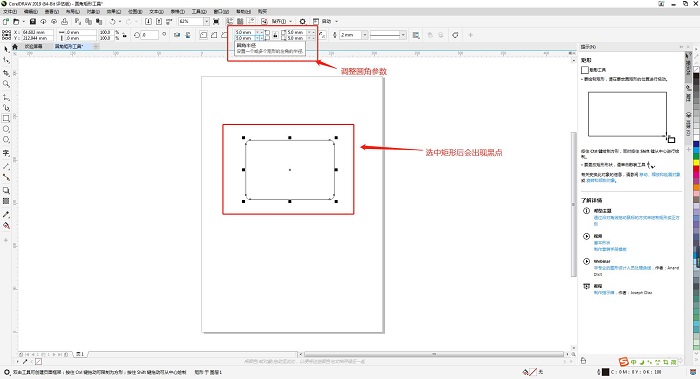The width and height of the screenshot is (700, 379).
Task: Select the Pick tool in the toolbox
Action: (x=6, y=49)
